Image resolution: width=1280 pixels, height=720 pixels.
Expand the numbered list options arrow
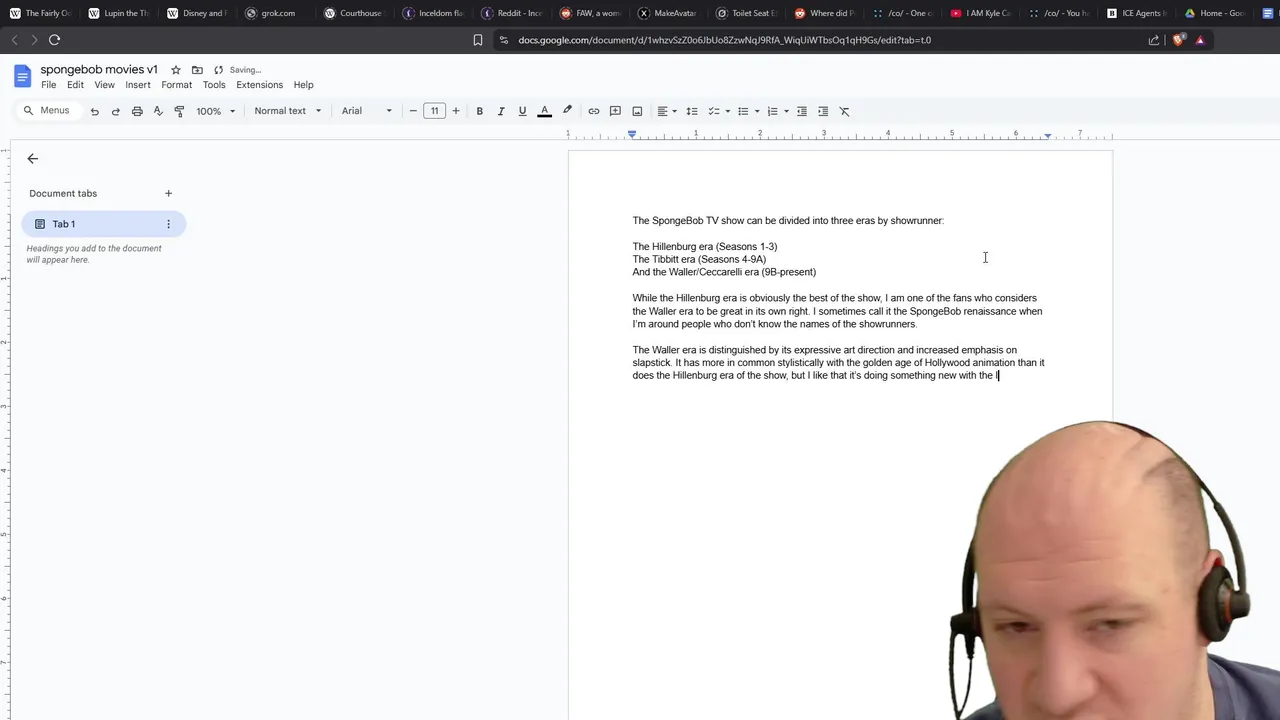[x=786, y=111]
